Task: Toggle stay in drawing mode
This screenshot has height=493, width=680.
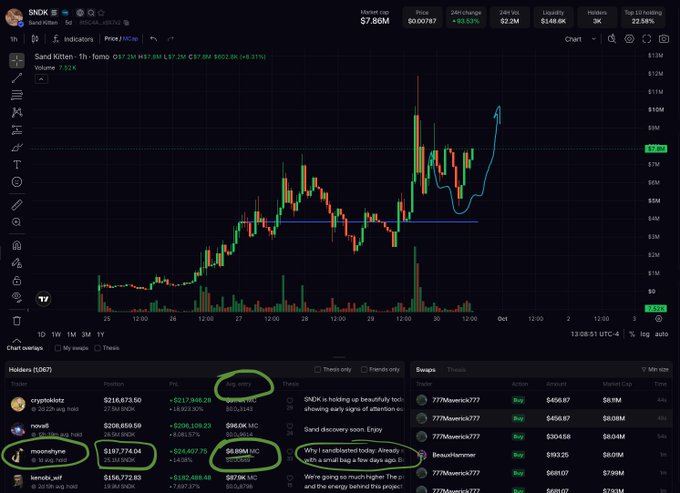Action: click(17, 263)
